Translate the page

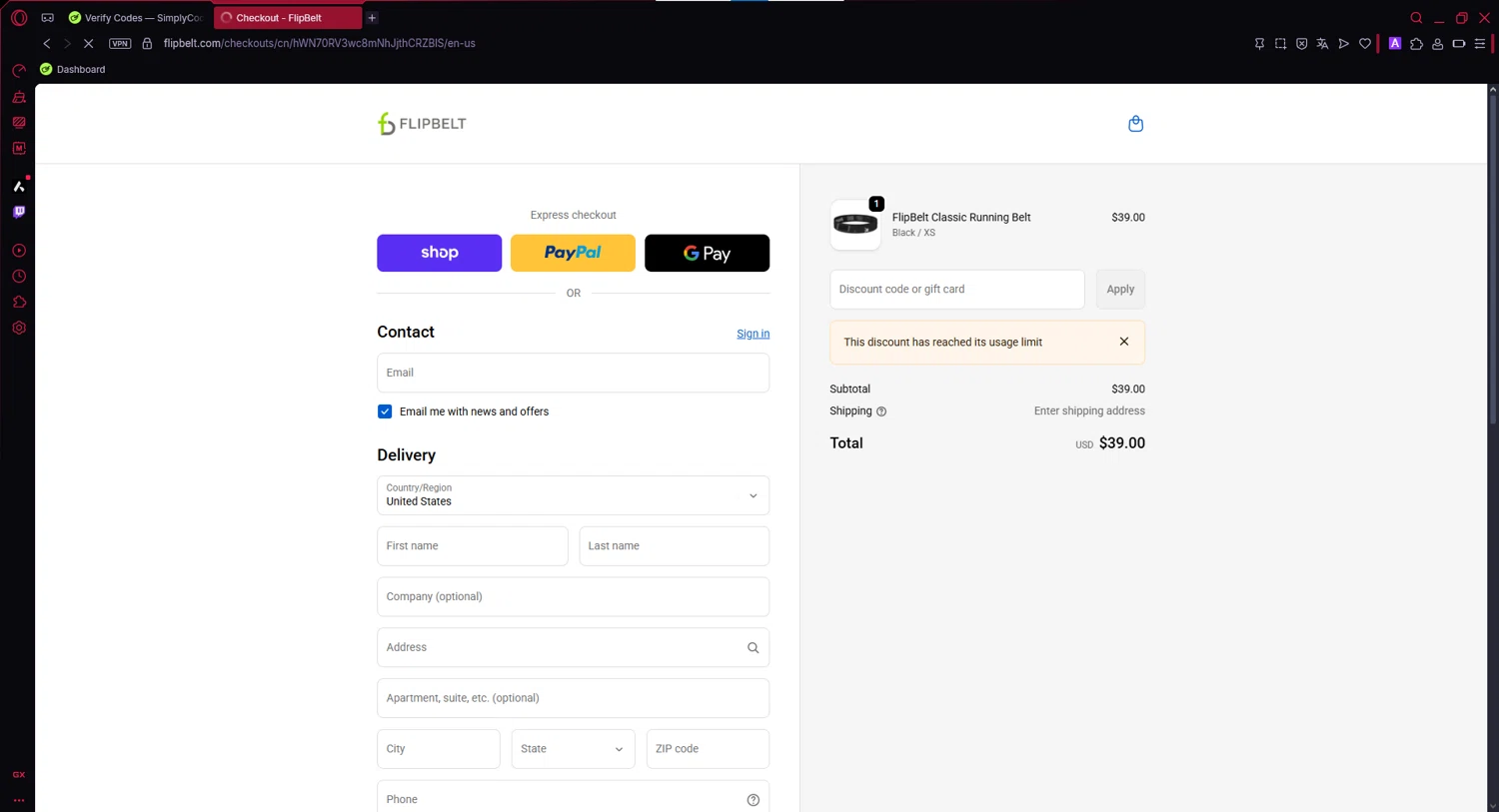point(1322,44)
